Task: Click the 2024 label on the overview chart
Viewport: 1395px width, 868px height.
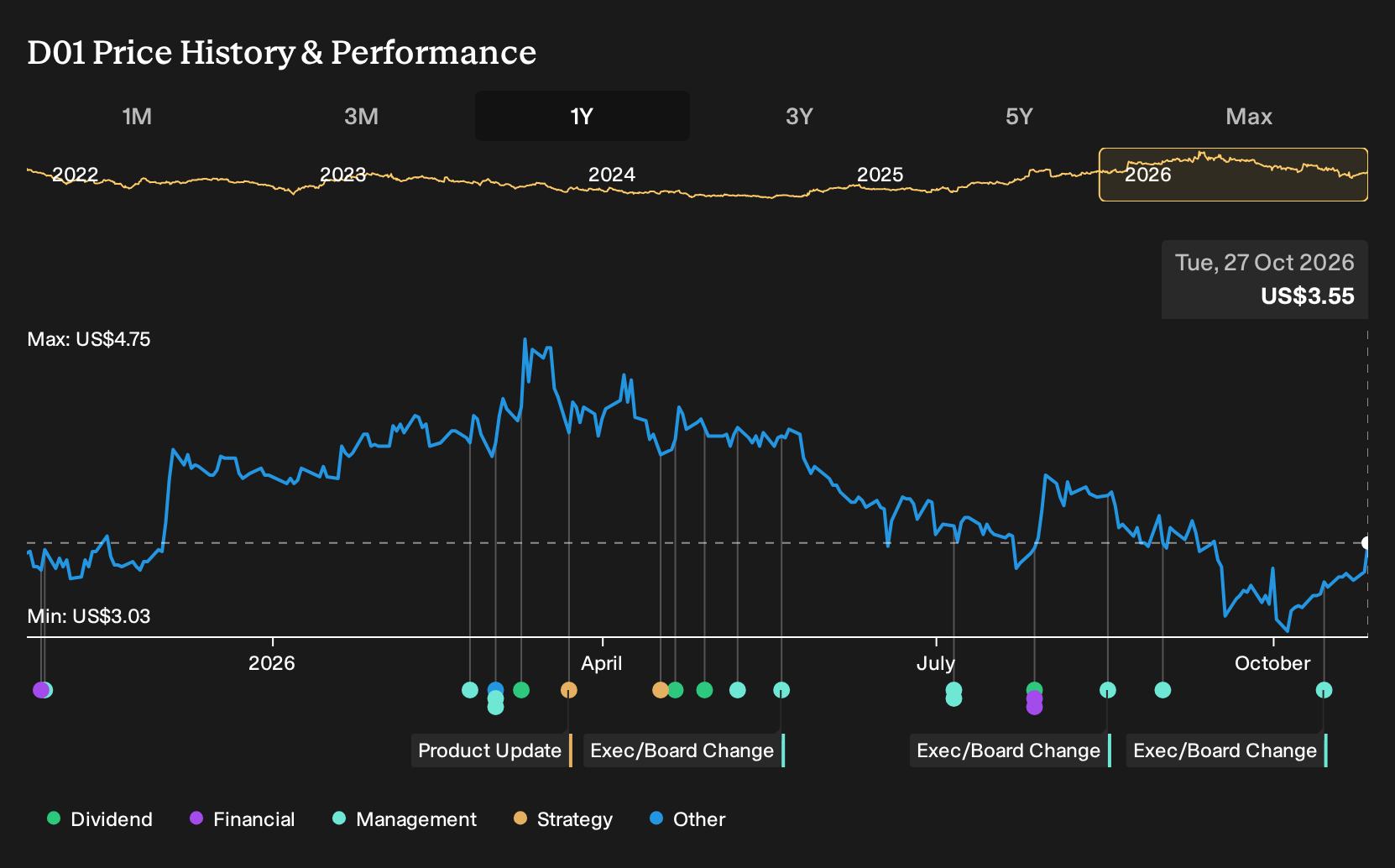Action: (612, 175)
